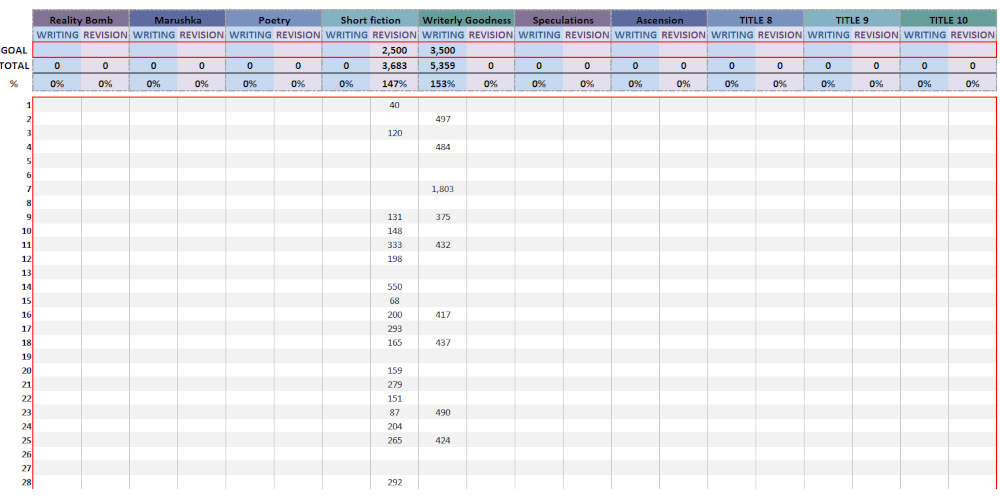Click the cell with value 550
The height and width of the screenshot is (498, 1000).
394,287
